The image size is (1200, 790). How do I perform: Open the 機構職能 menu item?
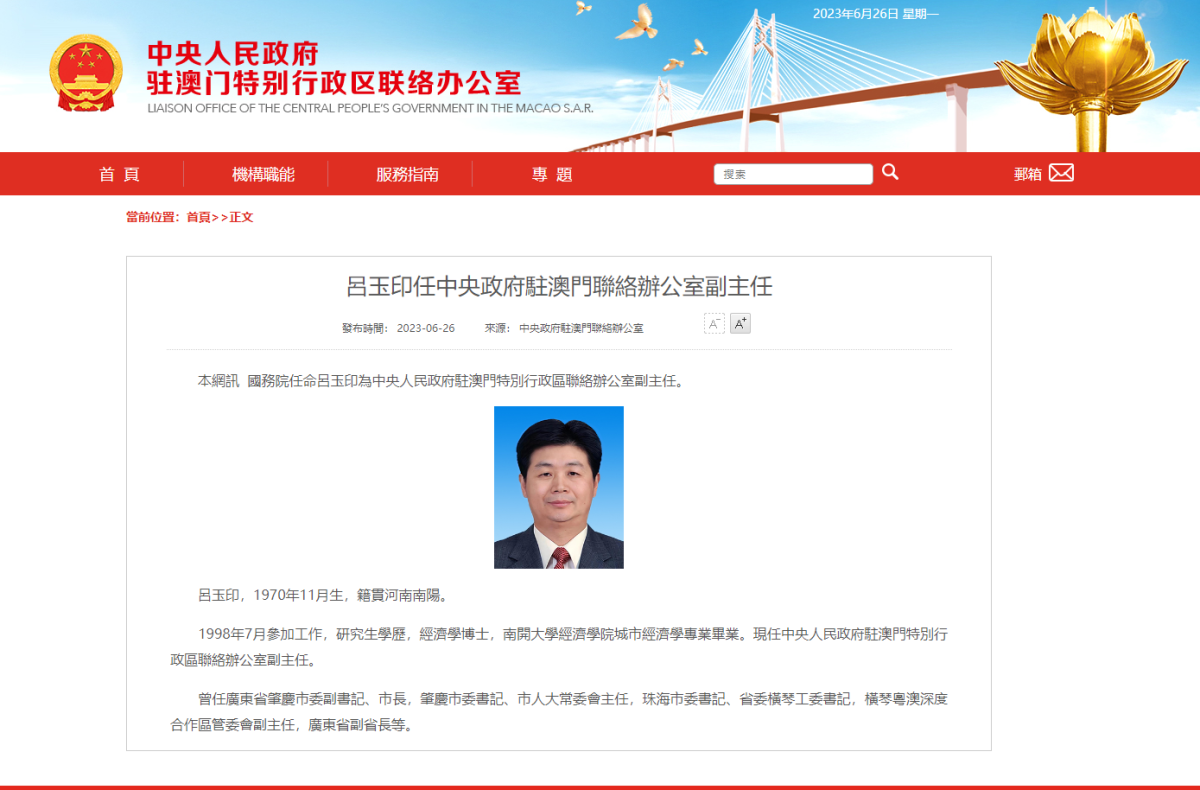point(263,174)
